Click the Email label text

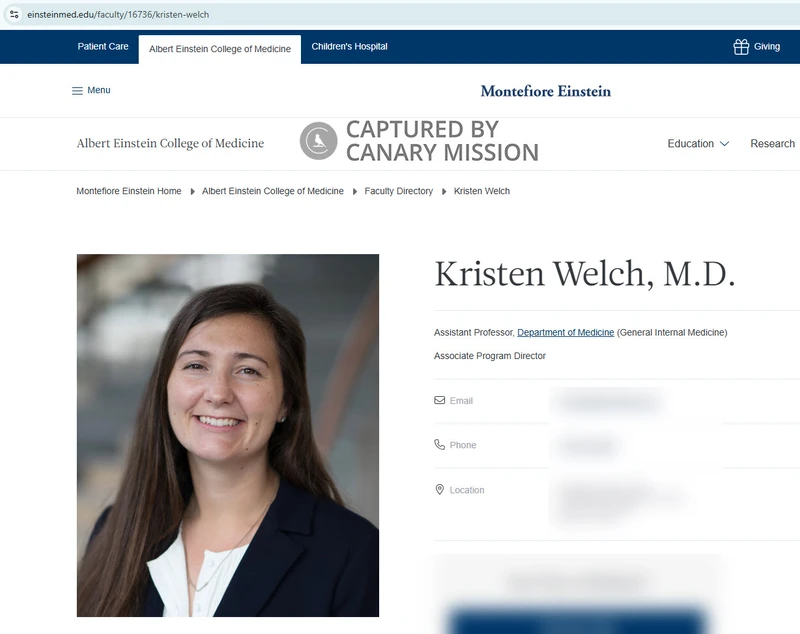tap(461, 401)
